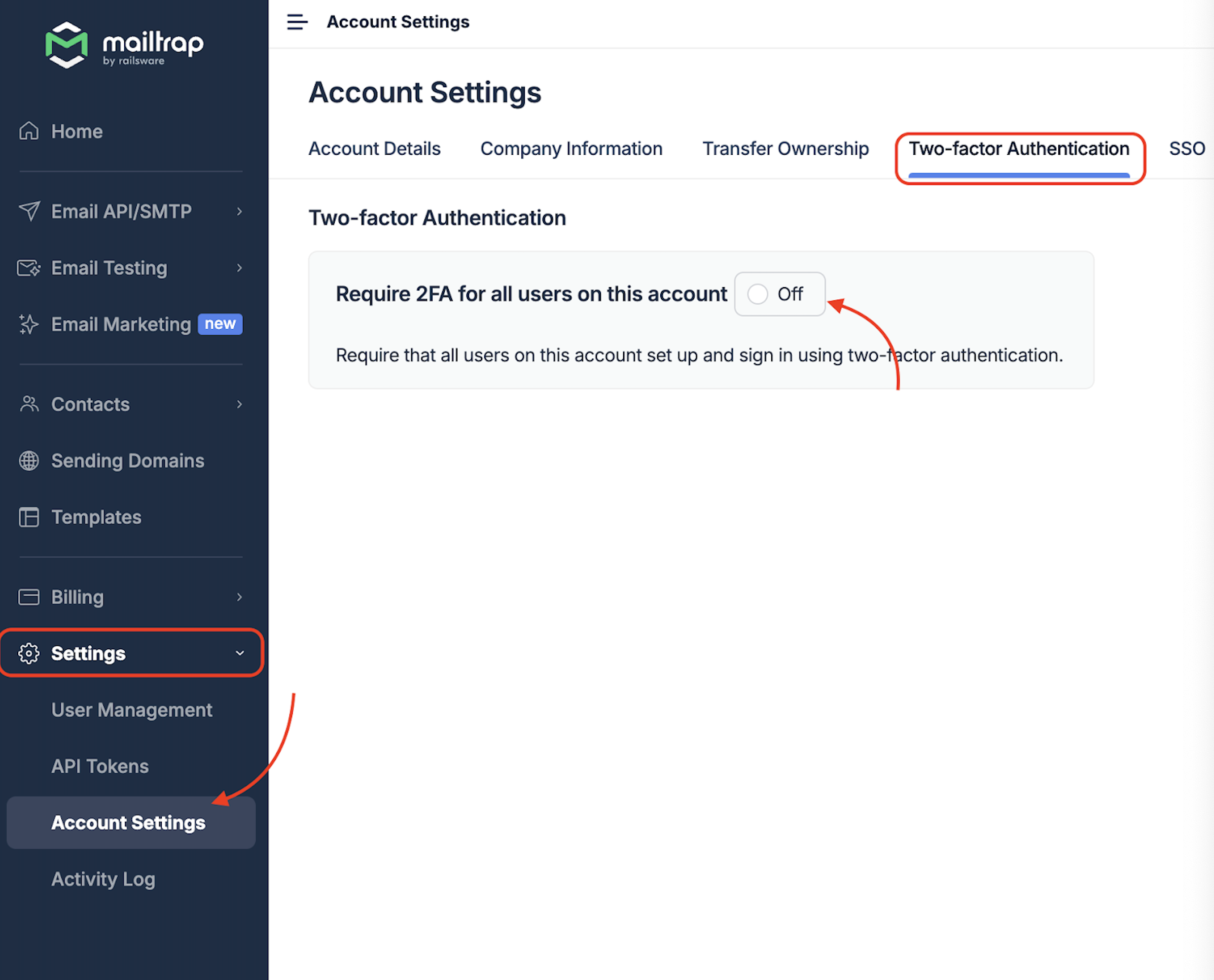Expand the Billing submenu chevron
This screenshot has height=980, width=1214.
[240, 597]
